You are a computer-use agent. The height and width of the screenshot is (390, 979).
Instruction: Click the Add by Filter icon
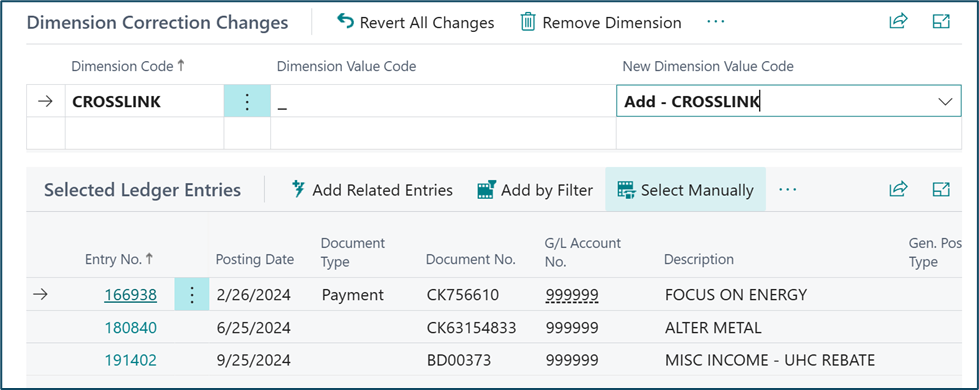(x=486, y=189)
